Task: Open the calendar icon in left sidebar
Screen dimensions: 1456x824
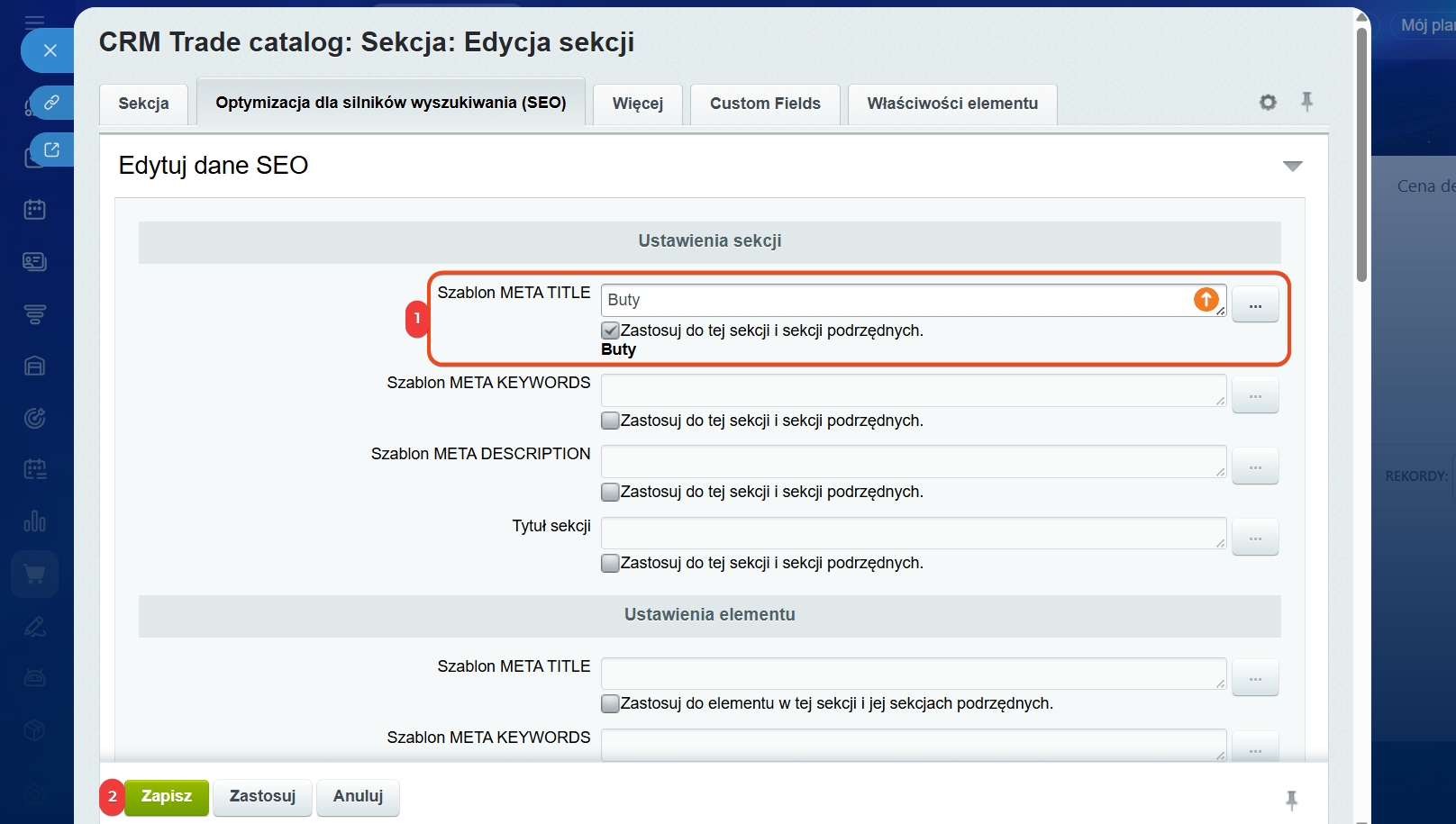Action: click(x=35, y=210)
